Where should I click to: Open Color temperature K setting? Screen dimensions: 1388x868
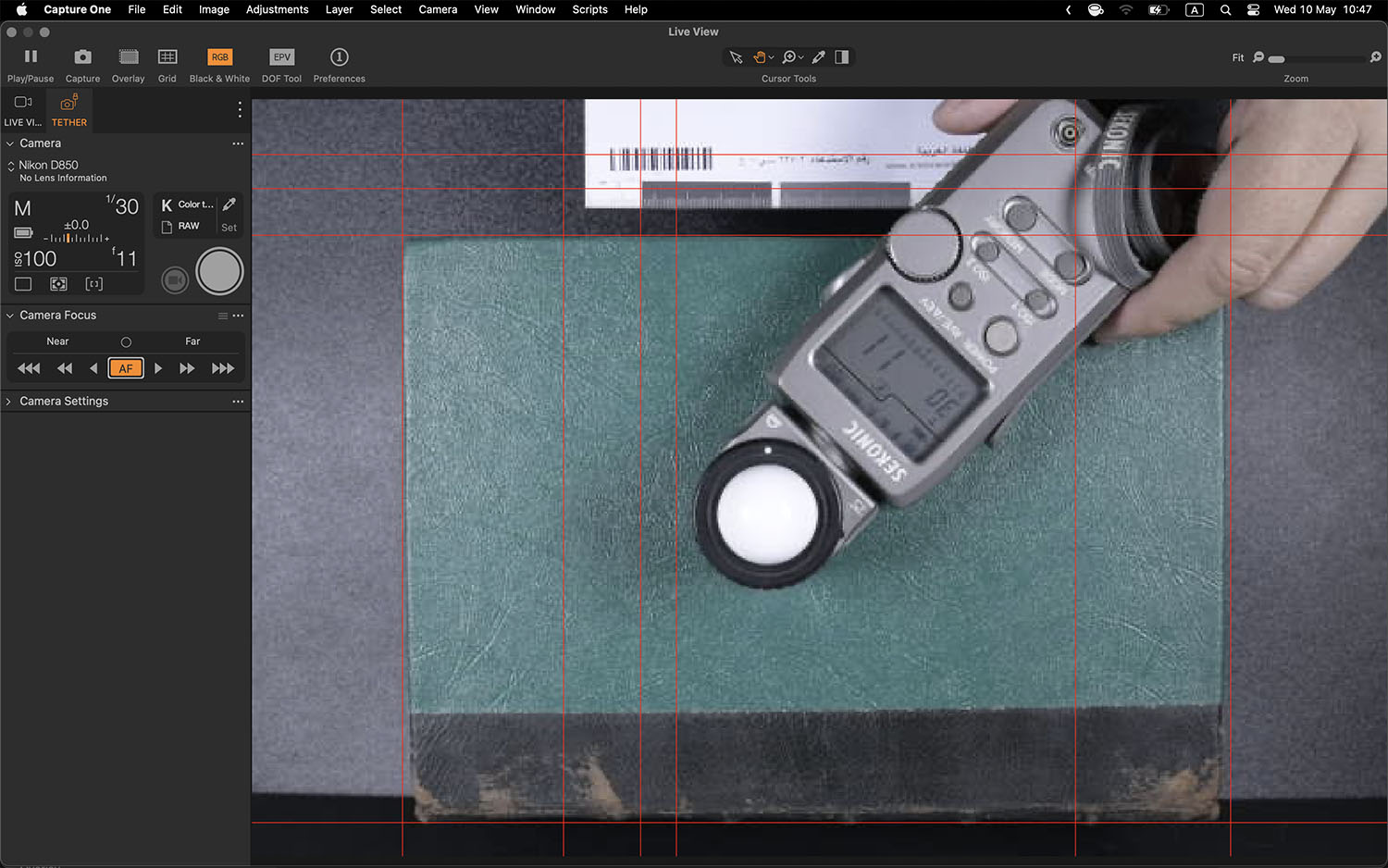pyautogui.click(x=187, y=205)
